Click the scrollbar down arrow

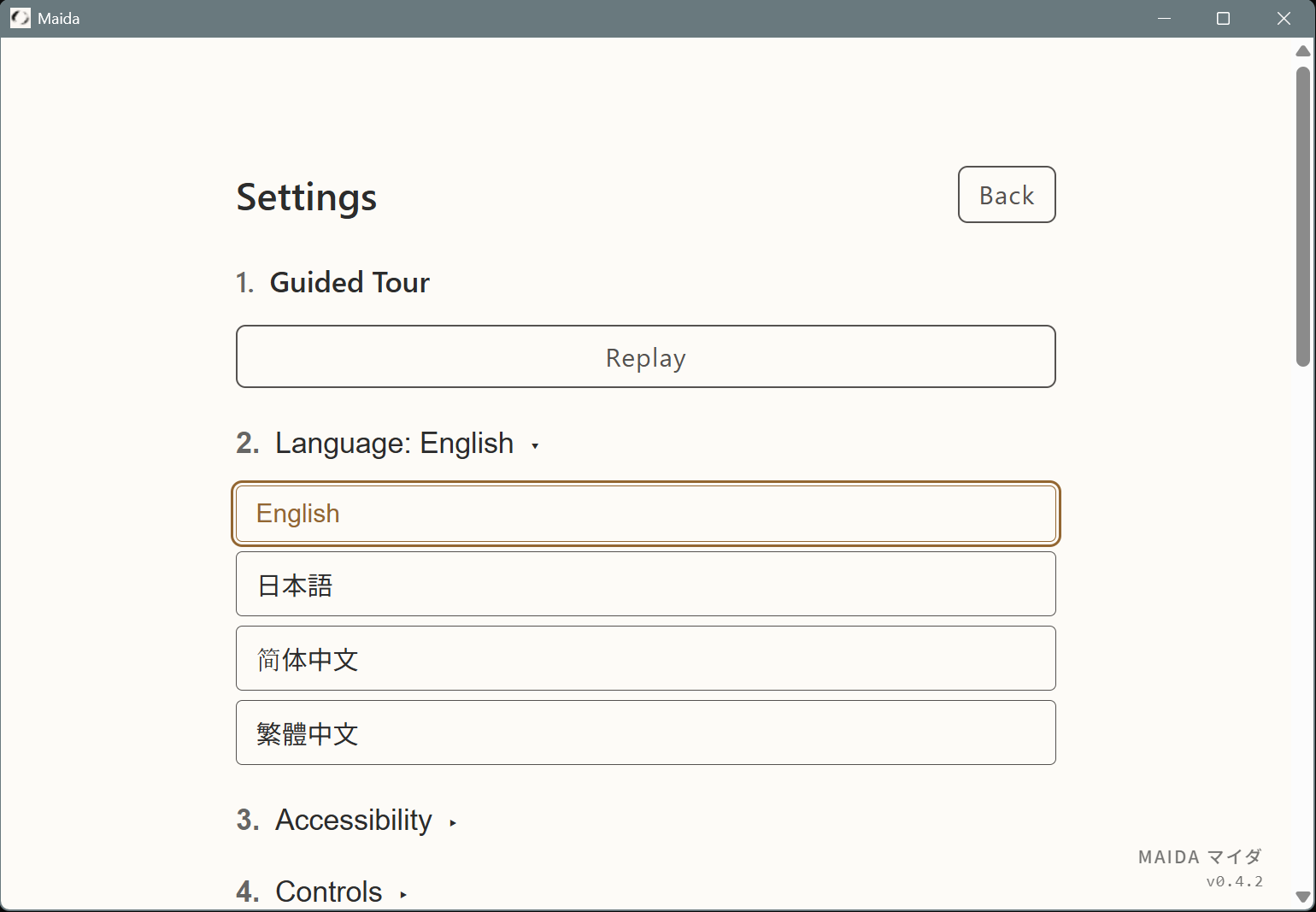coord(1301,897)
